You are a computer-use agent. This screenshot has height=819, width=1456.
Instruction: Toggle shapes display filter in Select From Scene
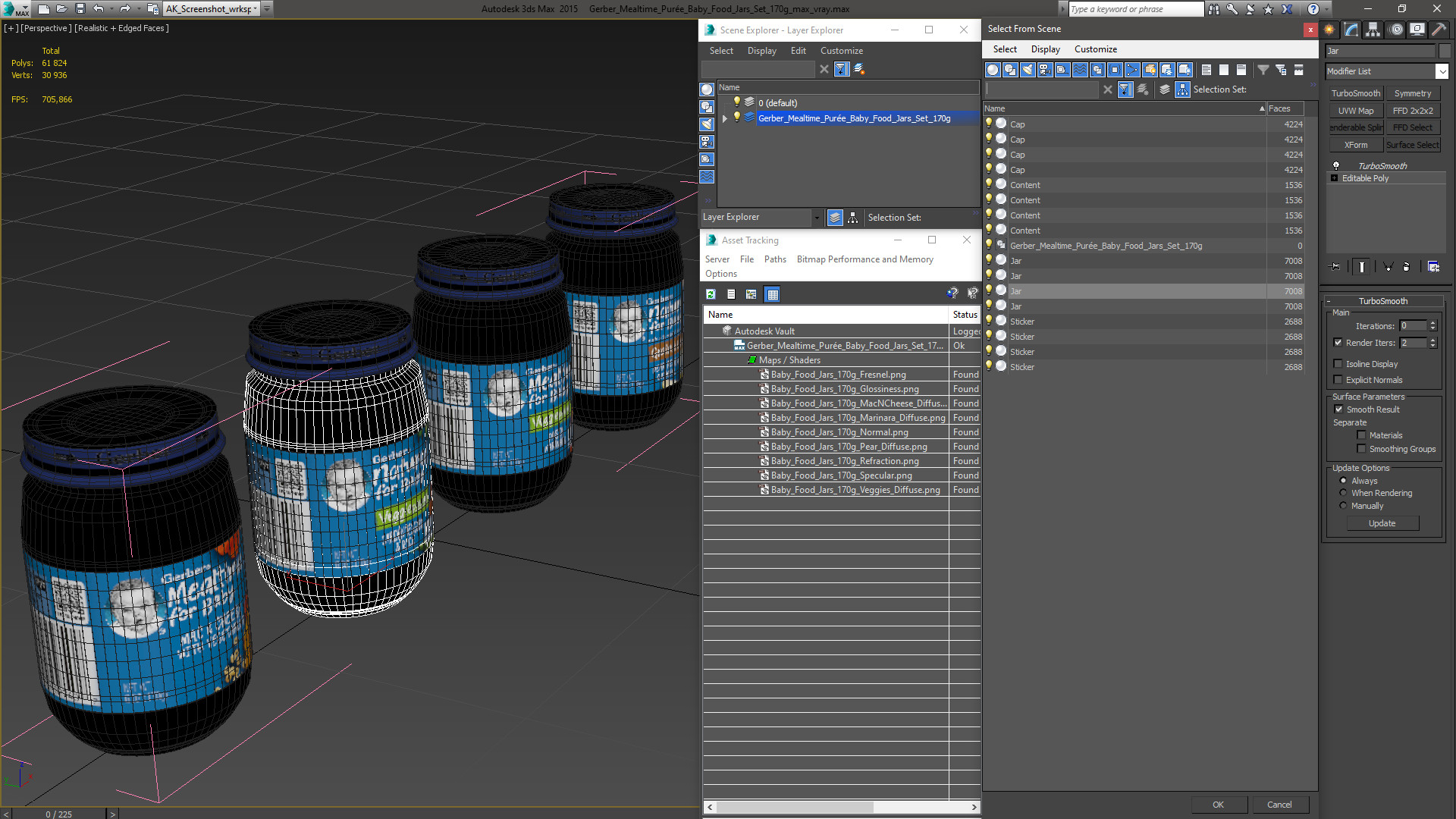tap(1010, 70)
